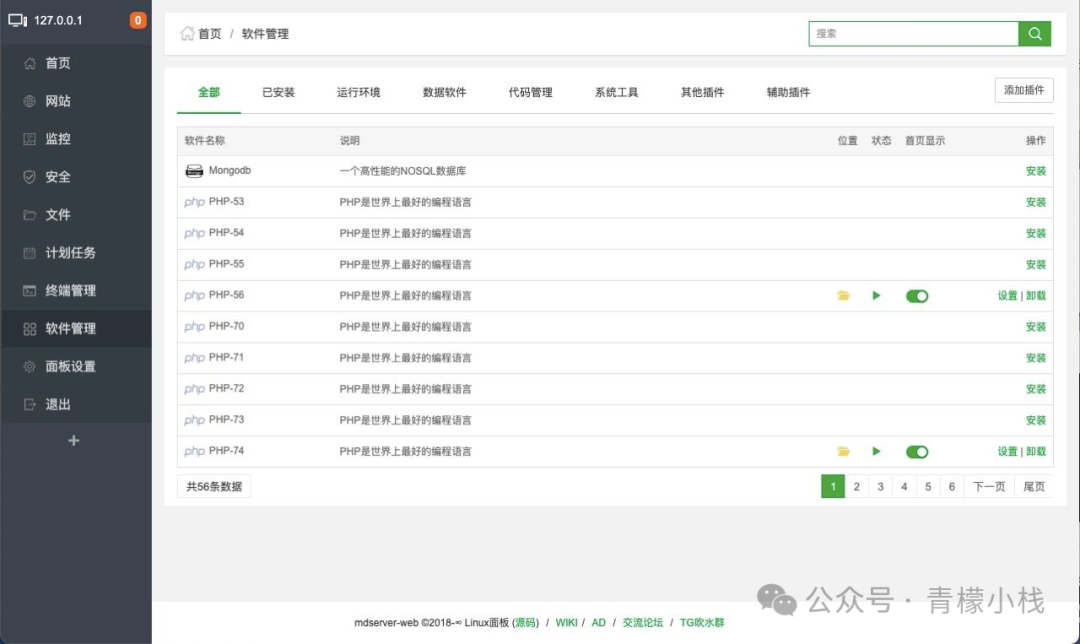Click the logout icon for 退出
1080x644 pixels.
point(30,404)
